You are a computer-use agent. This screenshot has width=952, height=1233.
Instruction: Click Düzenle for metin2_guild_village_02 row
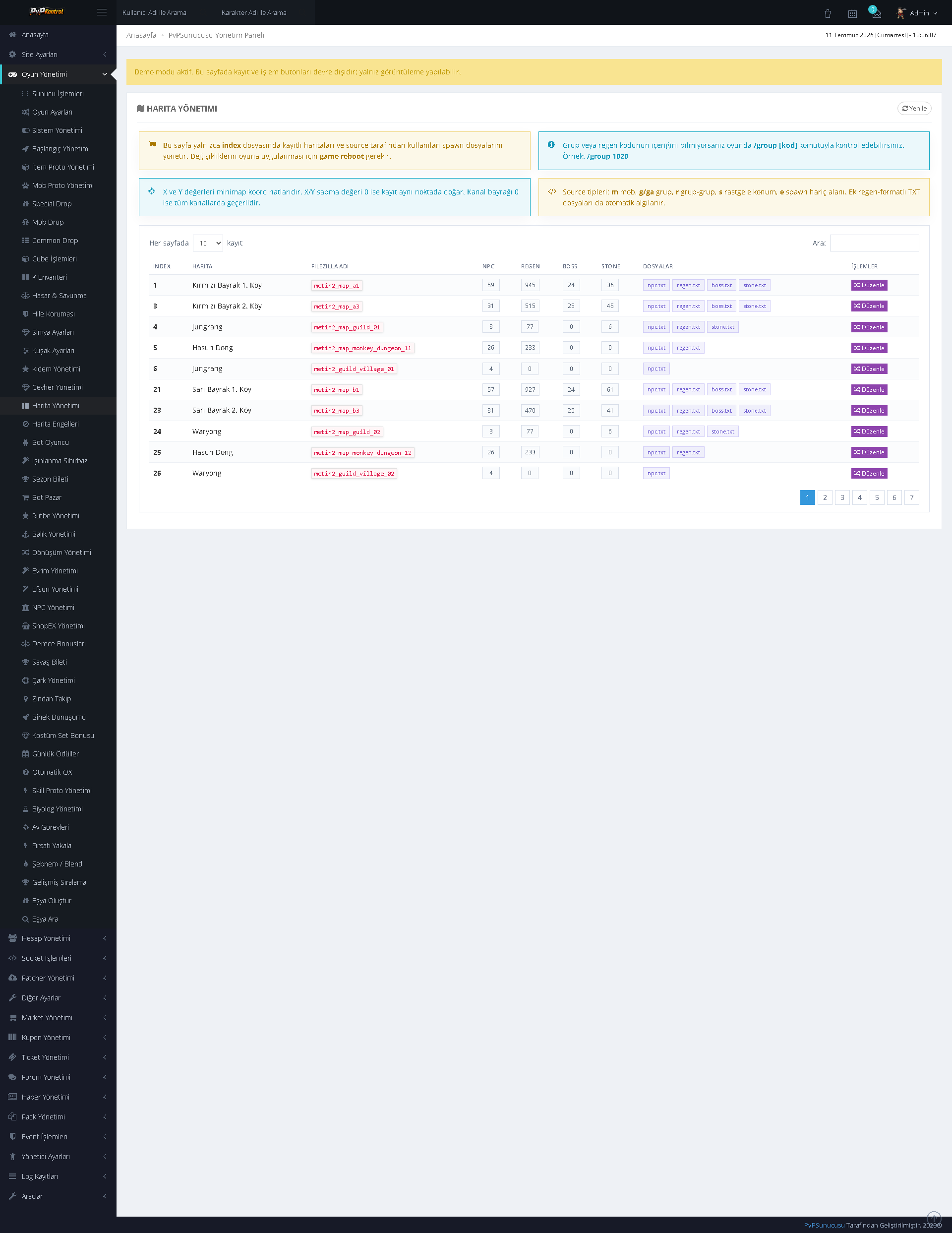tap(869, 474)
